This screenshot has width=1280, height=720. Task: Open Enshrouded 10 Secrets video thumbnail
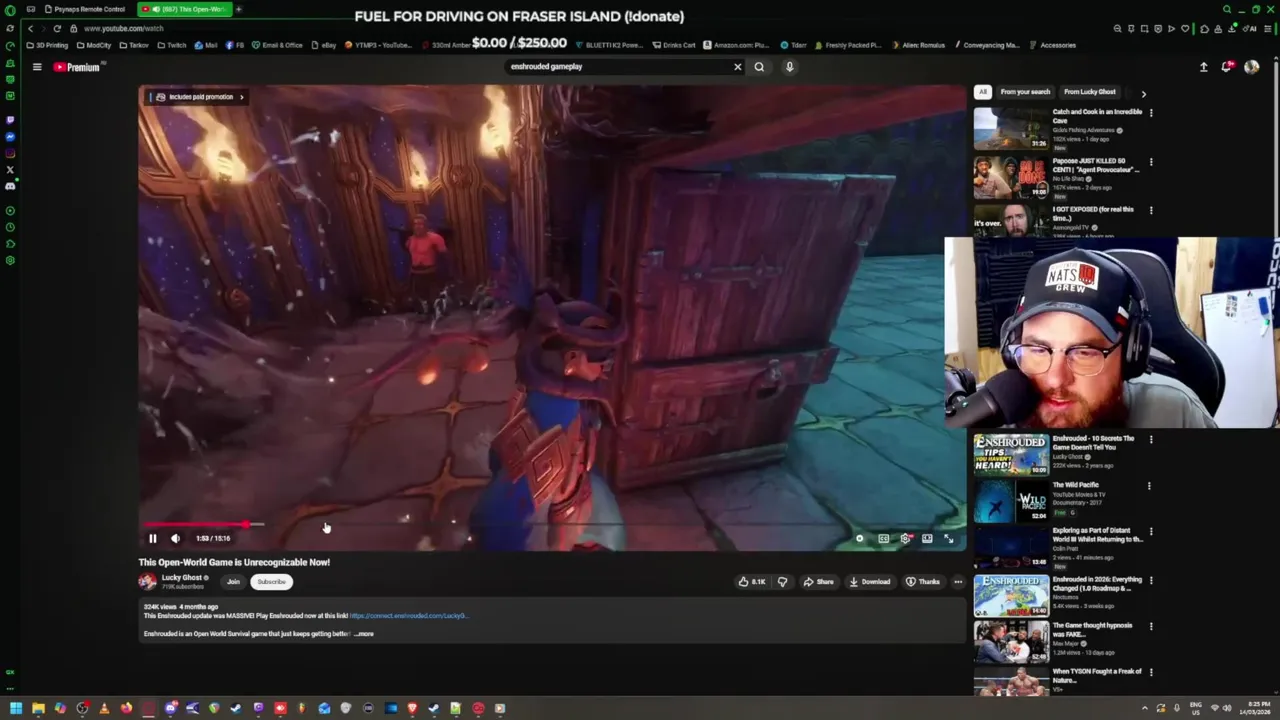(1011, 455)
